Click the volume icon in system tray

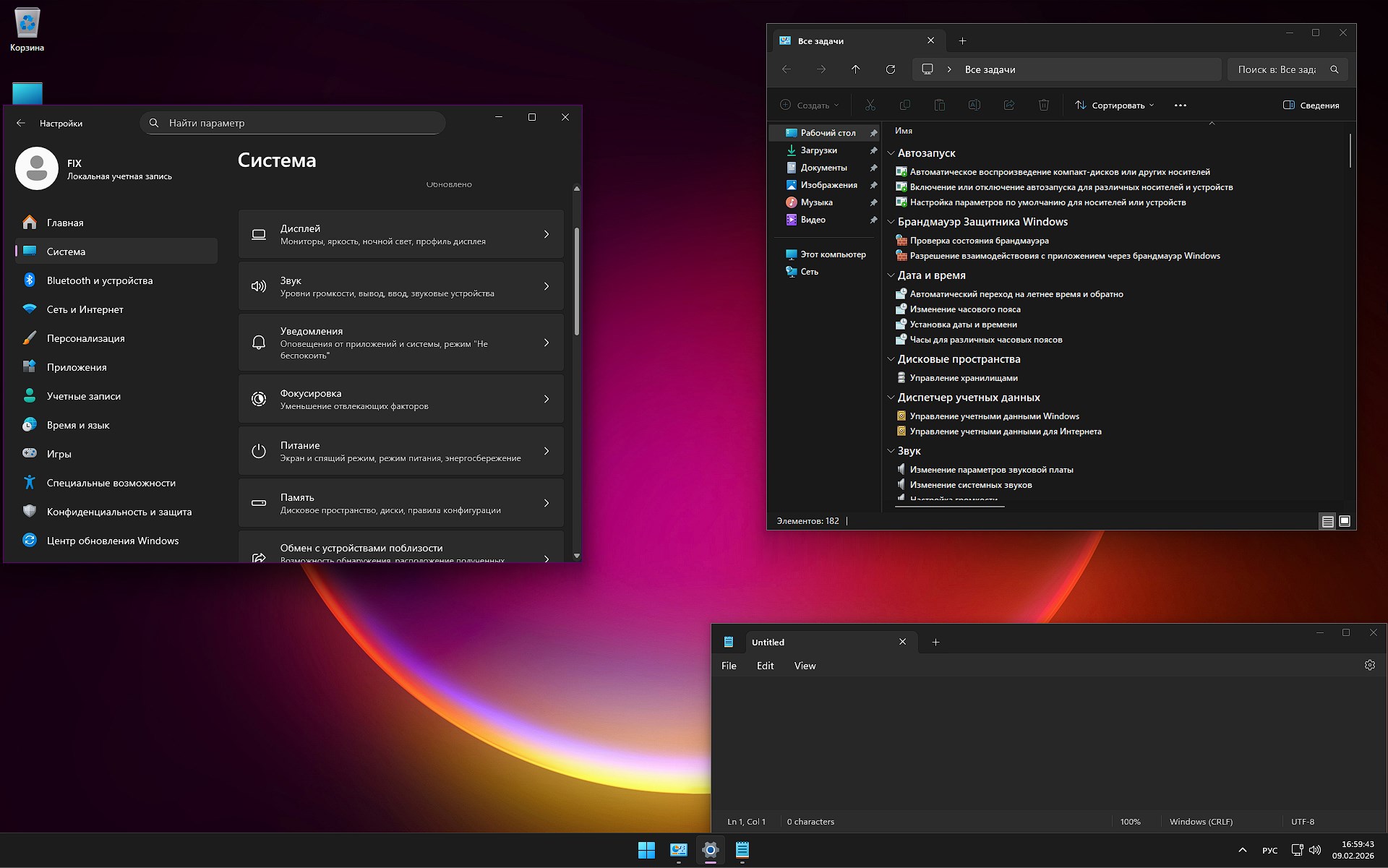(x=1315, y=850)
